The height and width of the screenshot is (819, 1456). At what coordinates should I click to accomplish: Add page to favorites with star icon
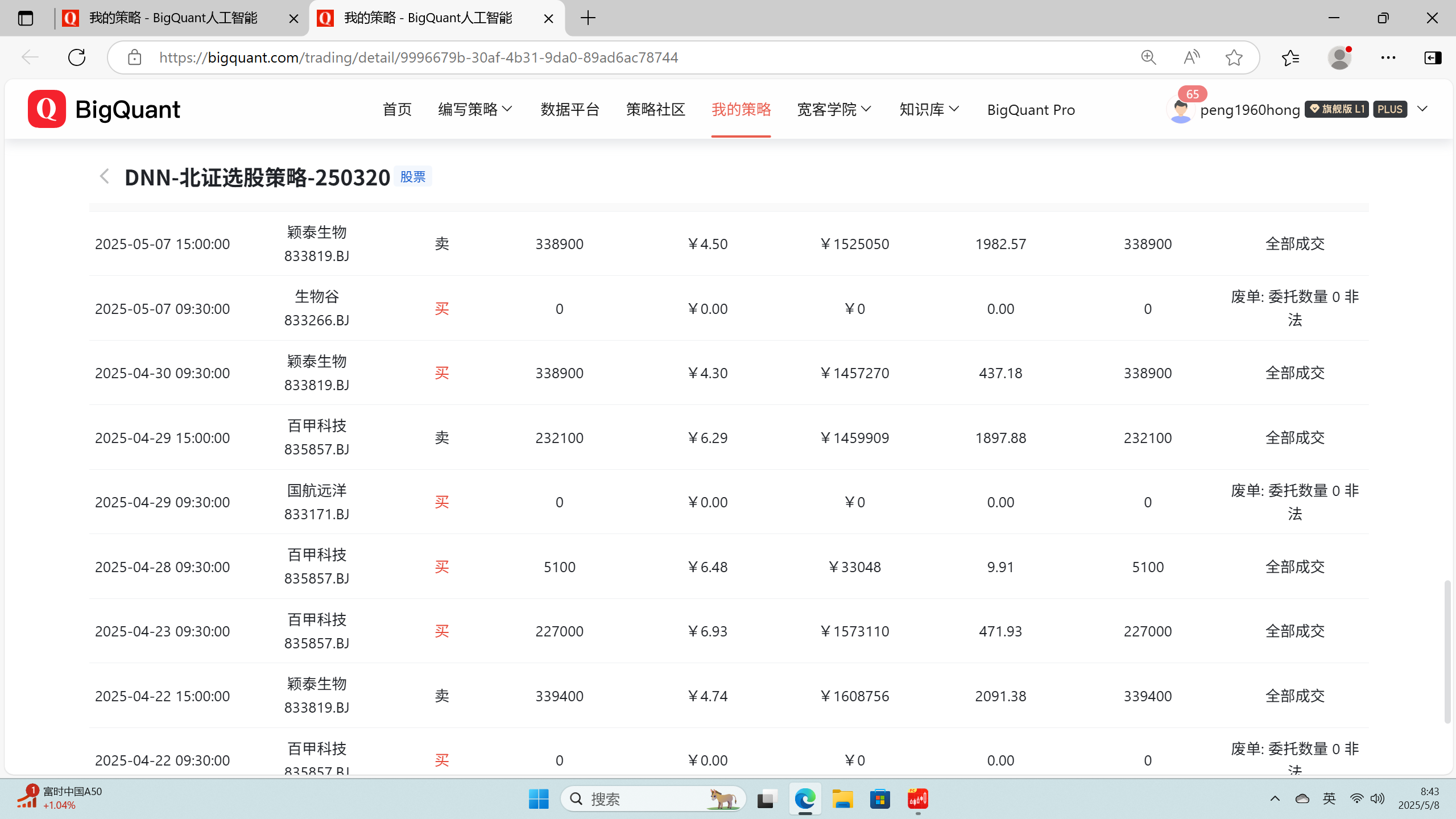[1234, 57]
